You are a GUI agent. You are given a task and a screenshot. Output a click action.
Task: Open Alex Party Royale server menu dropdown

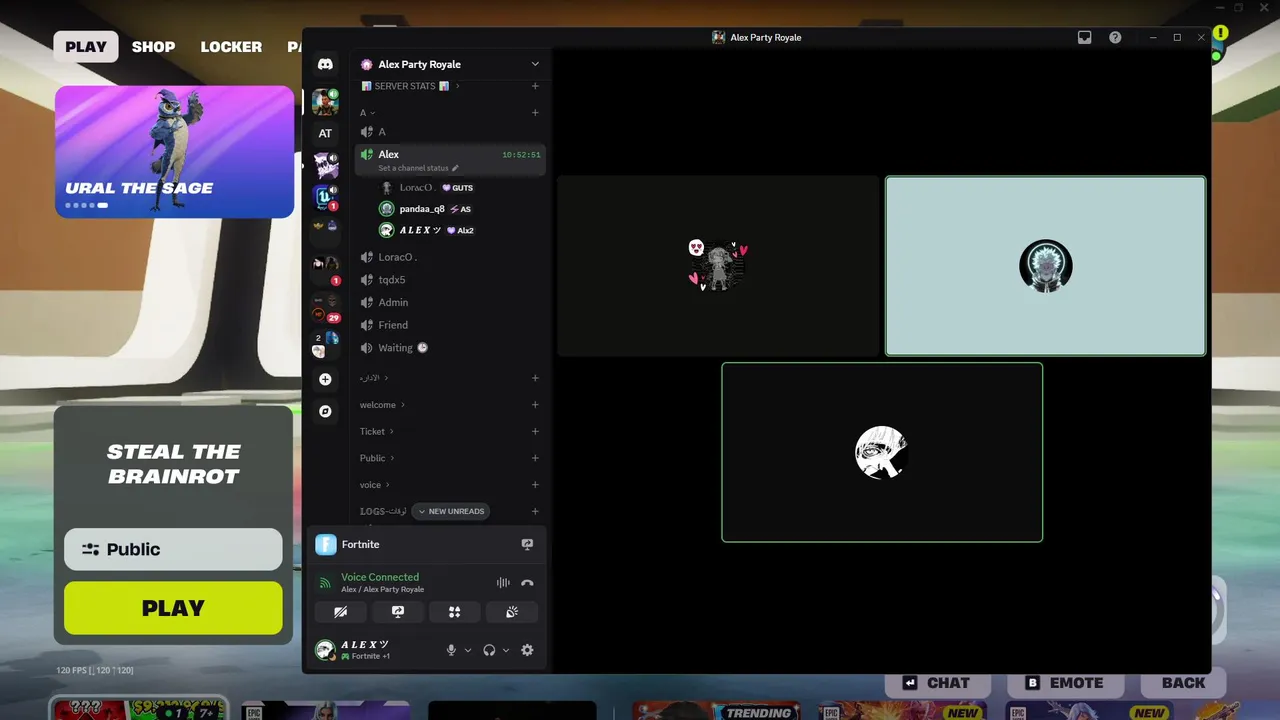click(x=535, y=64)
